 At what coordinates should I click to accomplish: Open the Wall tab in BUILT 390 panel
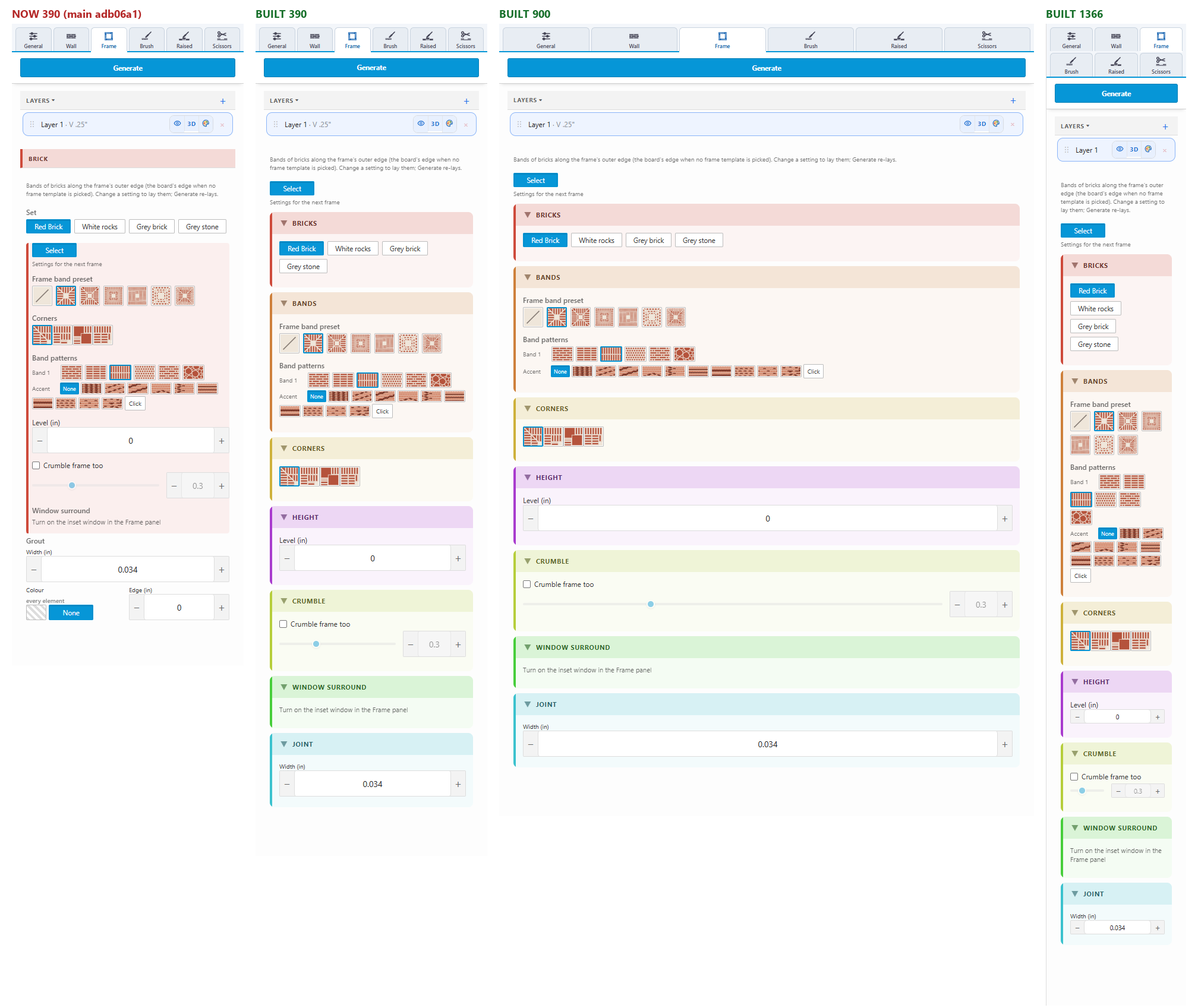[315, 40]
